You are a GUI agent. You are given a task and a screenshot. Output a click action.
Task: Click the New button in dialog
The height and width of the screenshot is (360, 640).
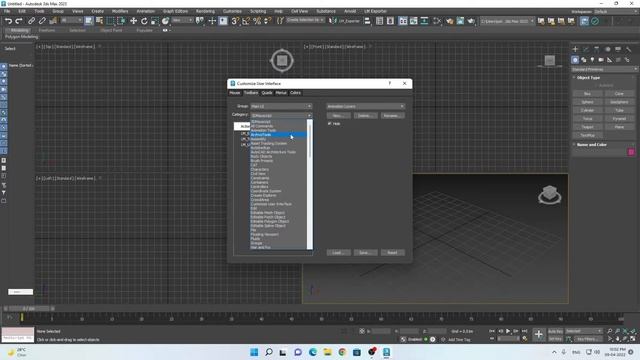[338, 116]
